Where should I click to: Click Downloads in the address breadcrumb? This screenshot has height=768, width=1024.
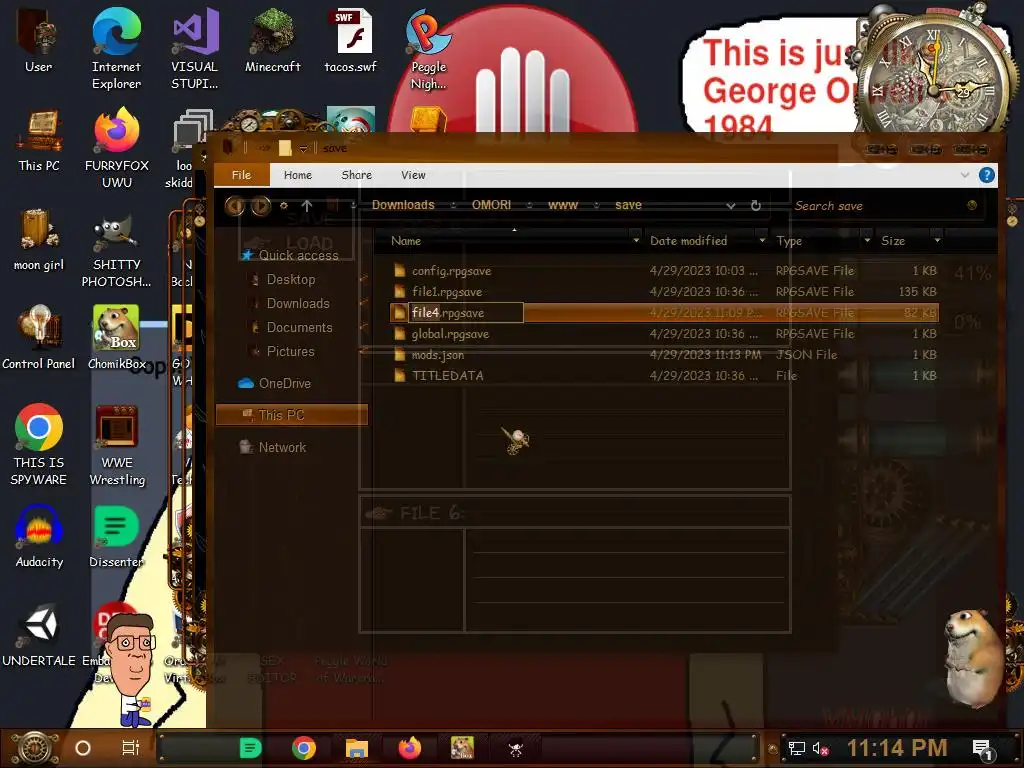coord(403,205)
